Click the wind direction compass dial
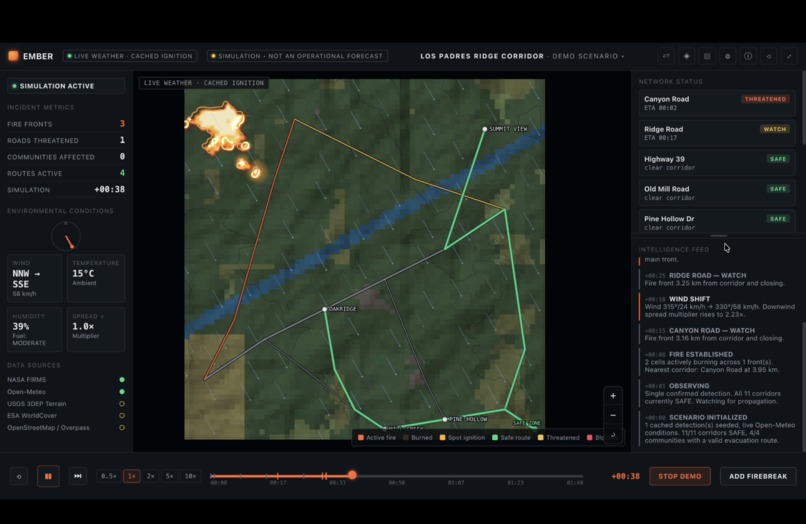This screenshot has height=524, width=806. coord(66,236)
